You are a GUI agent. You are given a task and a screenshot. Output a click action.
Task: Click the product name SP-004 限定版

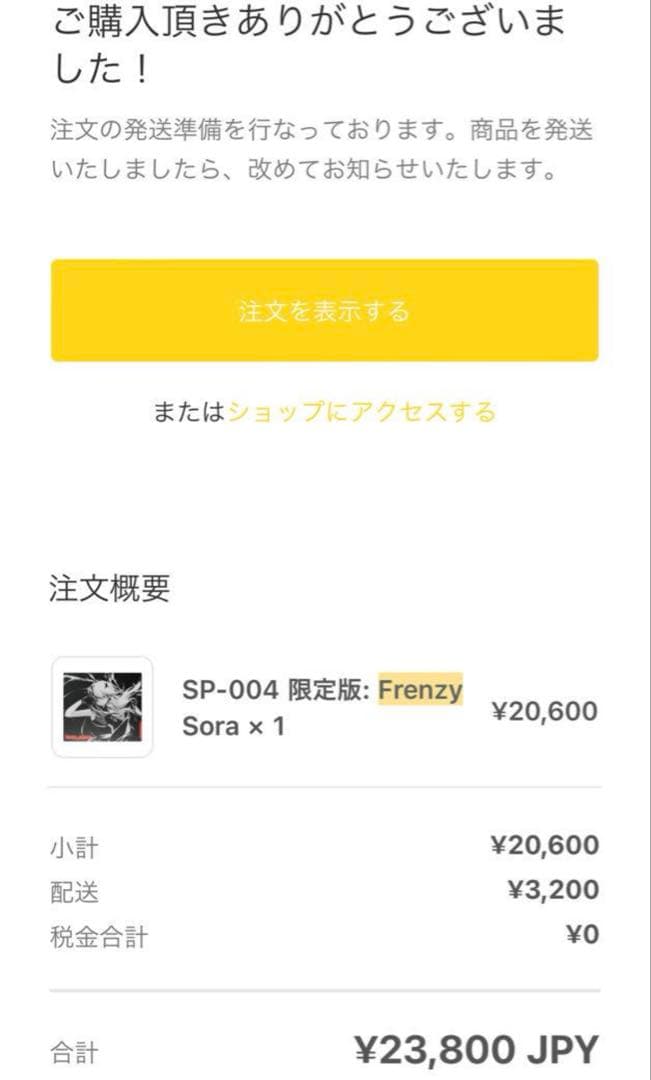(268, 689)
